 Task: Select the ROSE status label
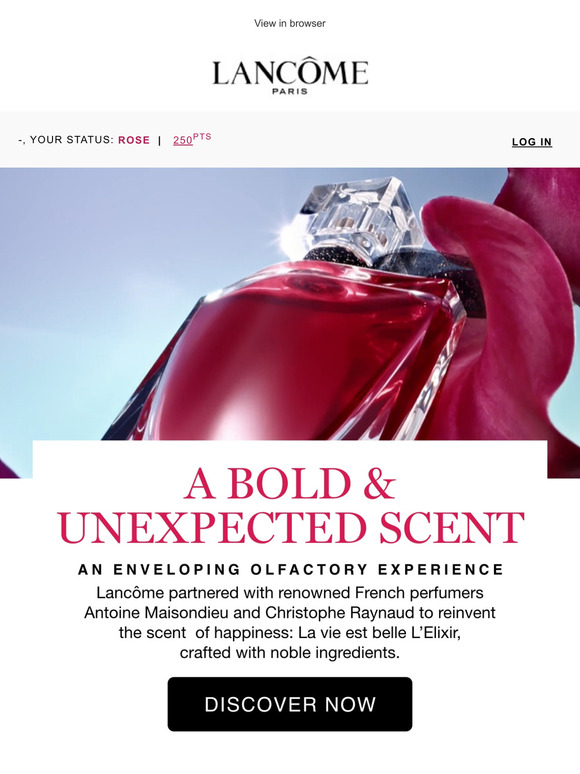(x=134, y=140)
